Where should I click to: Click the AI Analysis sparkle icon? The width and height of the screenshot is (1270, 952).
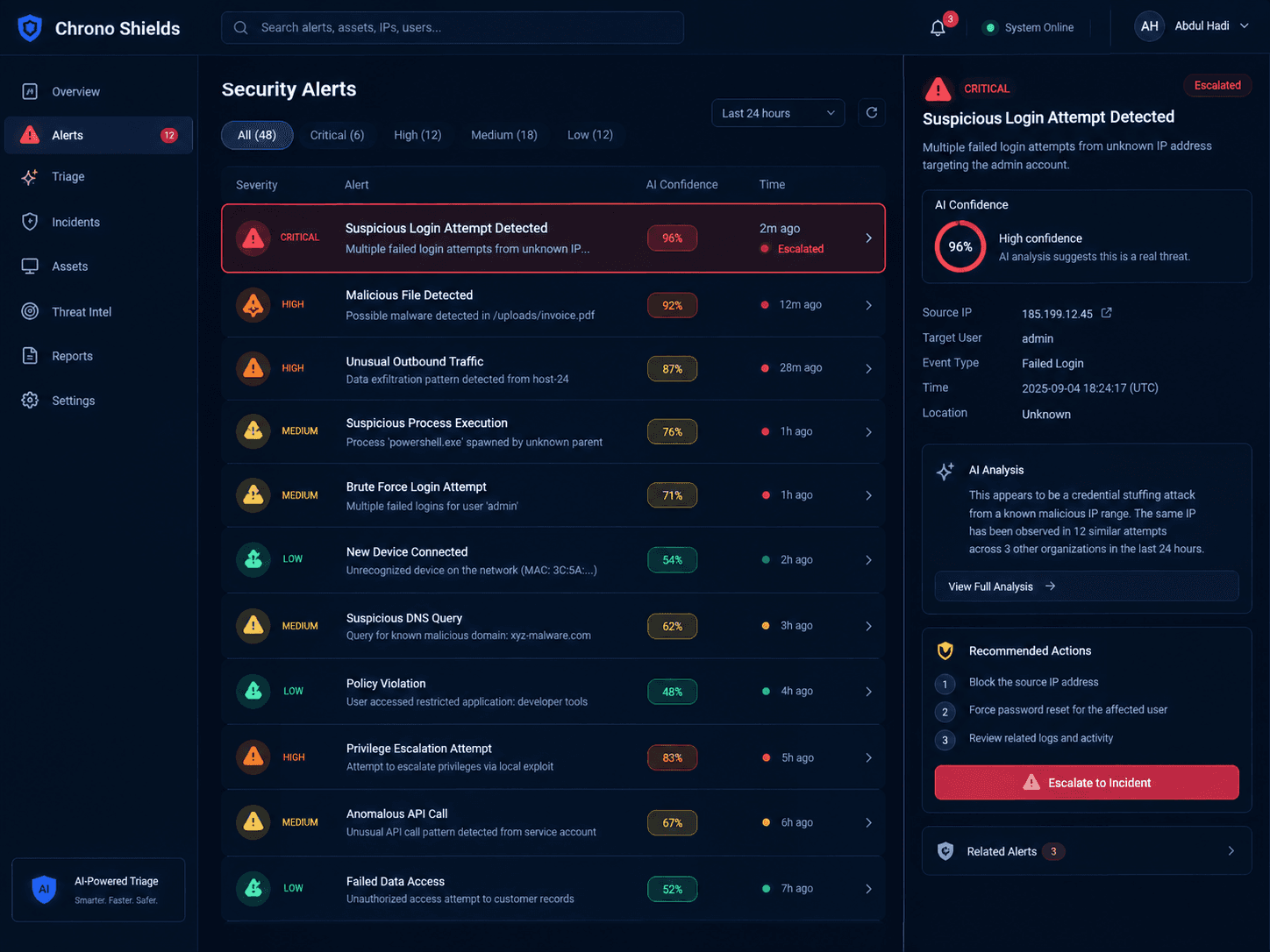point(945,472)
